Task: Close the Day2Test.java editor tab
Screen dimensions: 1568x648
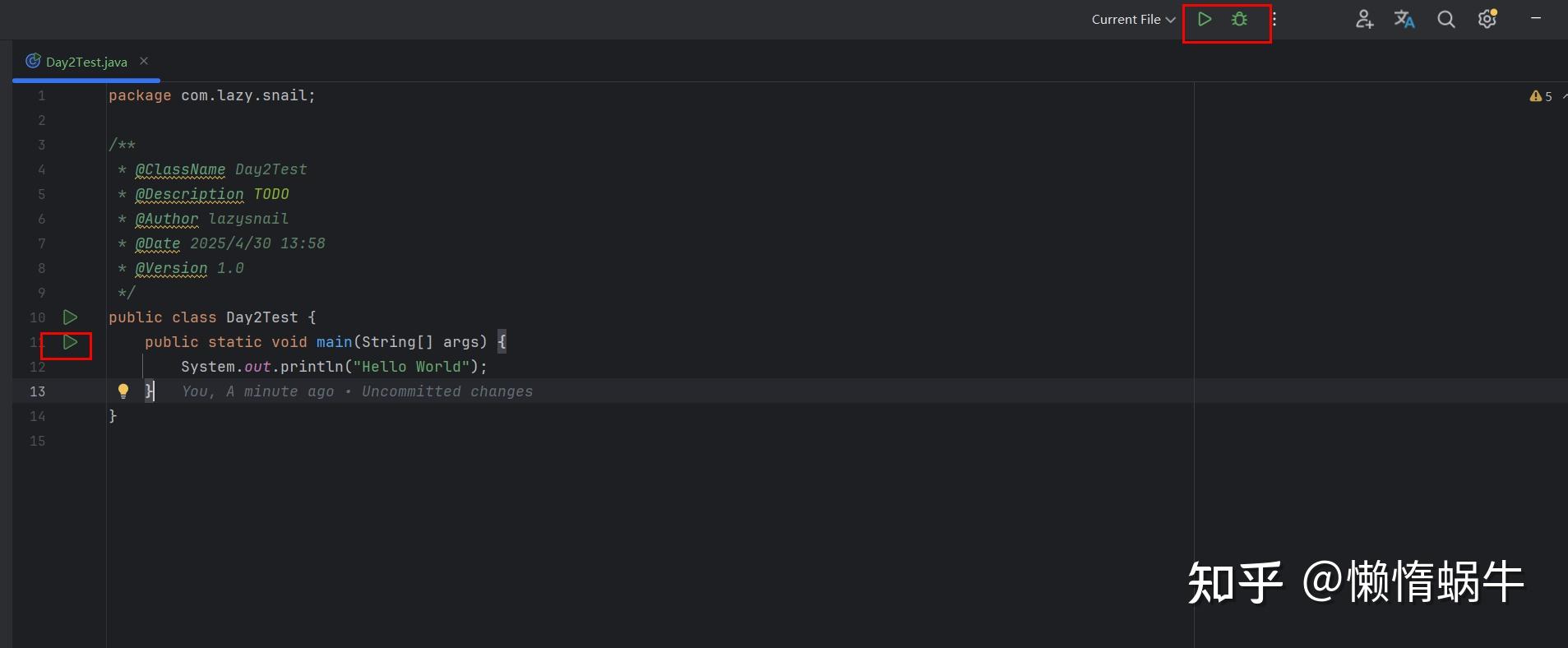Action: (144, 61)
